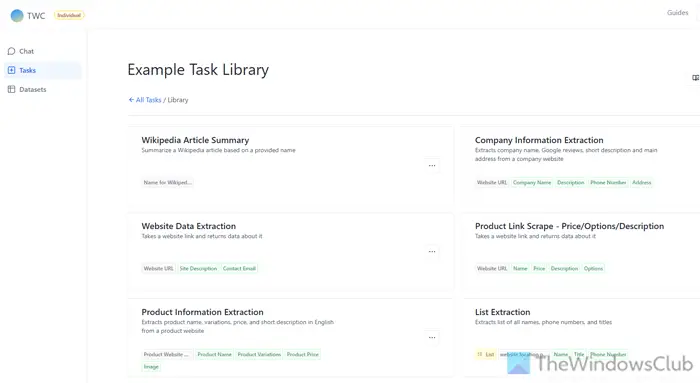Click the Contact Email tag

(239, 269)
